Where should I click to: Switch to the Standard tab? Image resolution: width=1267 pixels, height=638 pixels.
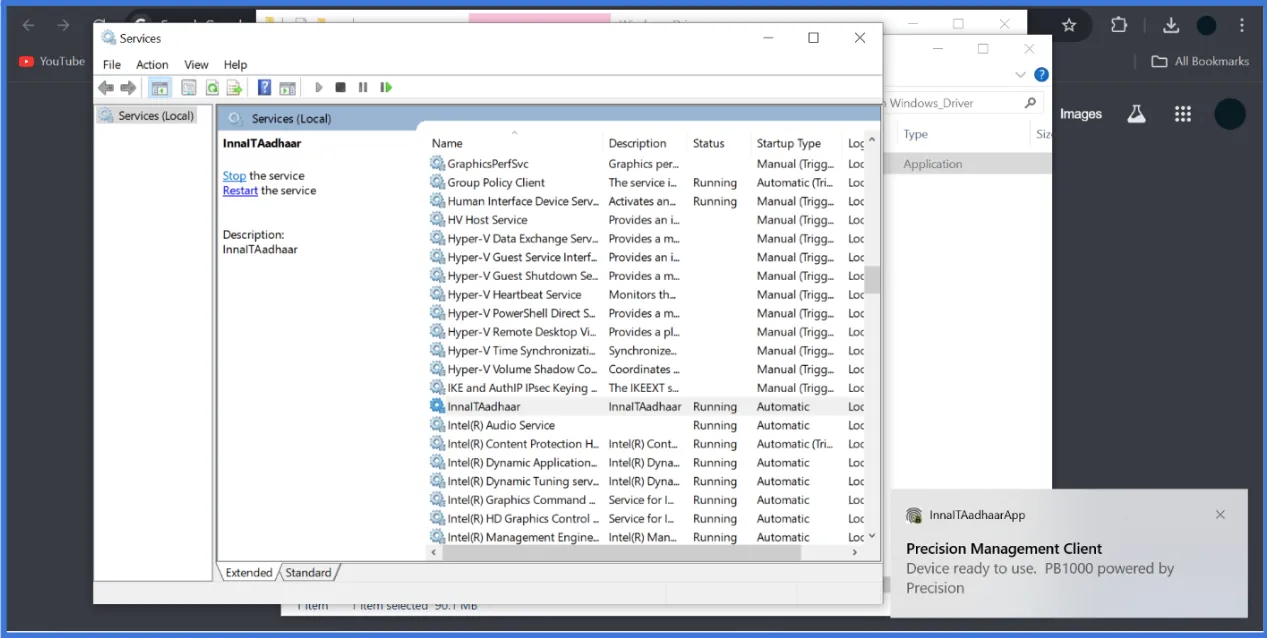tap(308, 573)
